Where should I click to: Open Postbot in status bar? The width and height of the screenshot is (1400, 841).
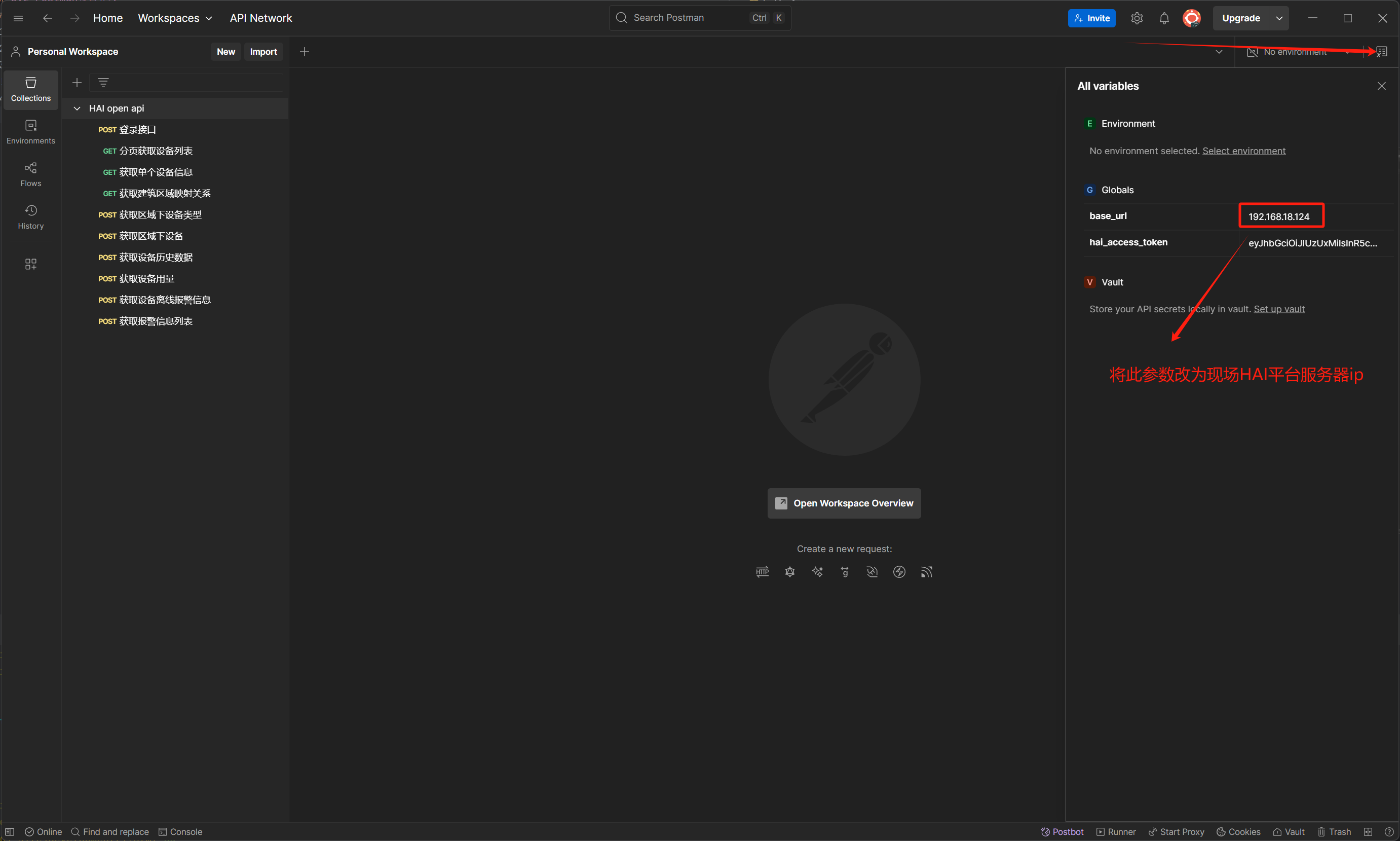[1062, 832]
